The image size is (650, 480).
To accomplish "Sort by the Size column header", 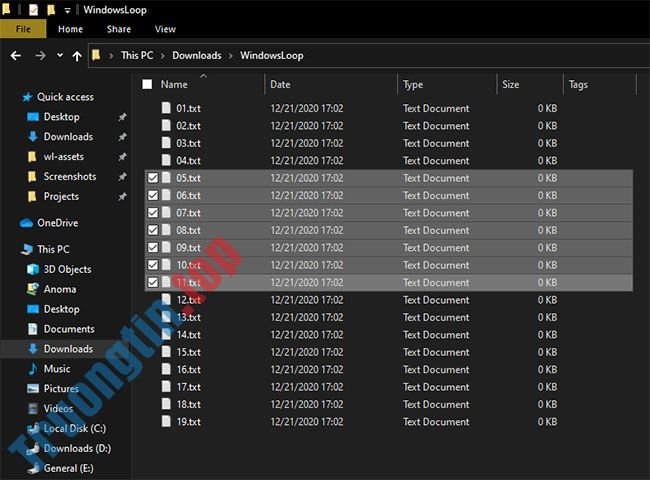I will (511, 85).
